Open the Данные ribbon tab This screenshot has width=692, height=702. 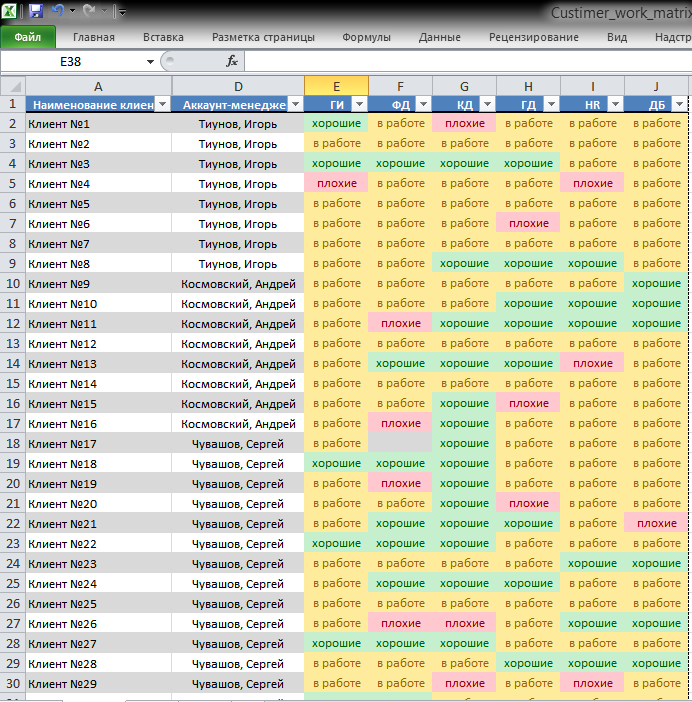440,37
